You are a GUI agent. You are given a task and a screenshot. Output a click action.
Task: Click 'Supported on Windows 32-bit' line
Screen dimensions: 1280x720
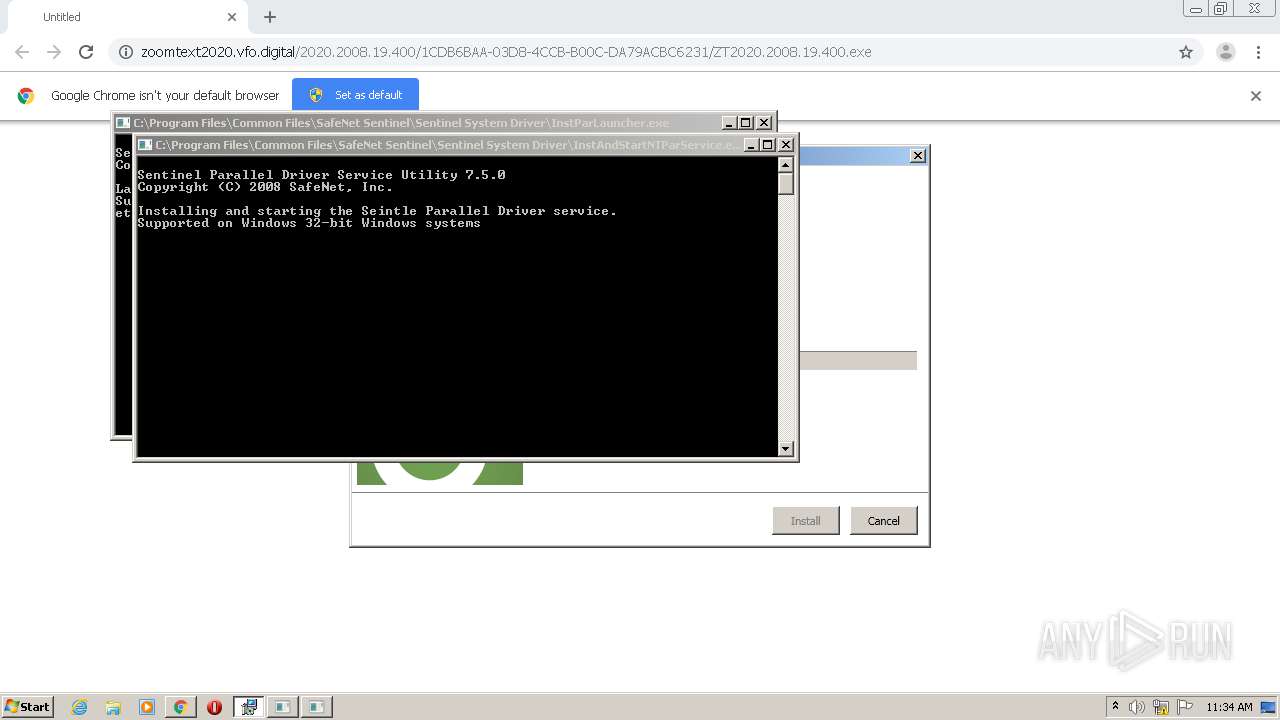click(x=309, y=223)
